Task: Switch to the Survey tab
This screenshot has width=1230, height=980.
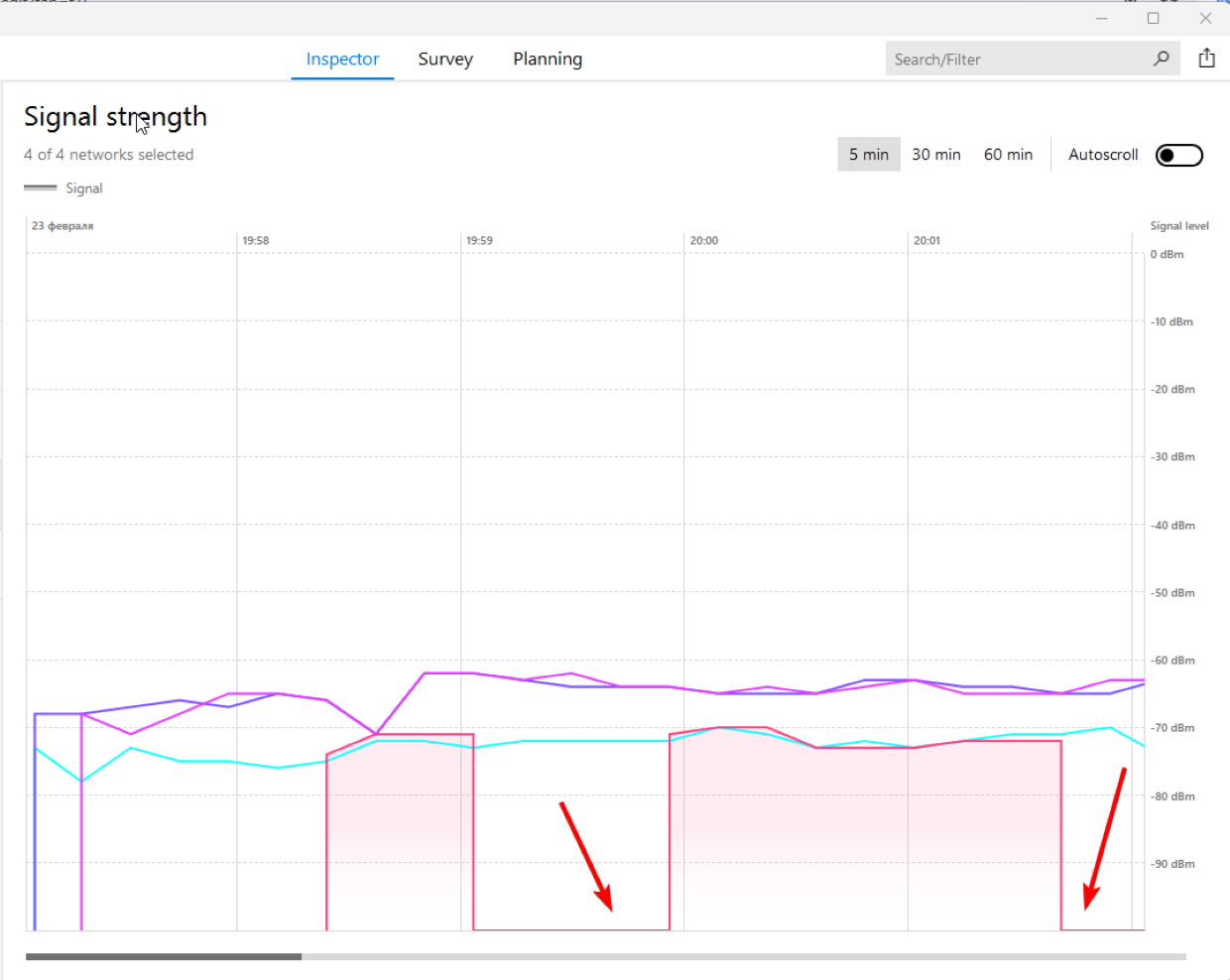Action: (445, 59)
